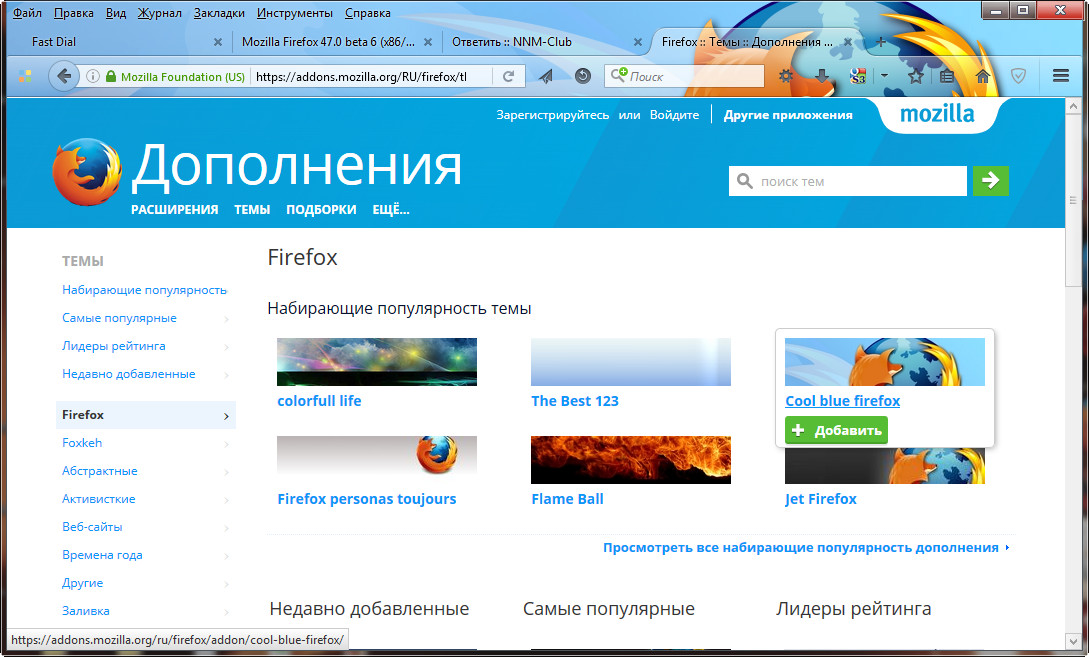The width and height of the screenshot is (1089, 657).
Task: Open the Правка menu
Action: pyautogui.click(x=74, y=13)
